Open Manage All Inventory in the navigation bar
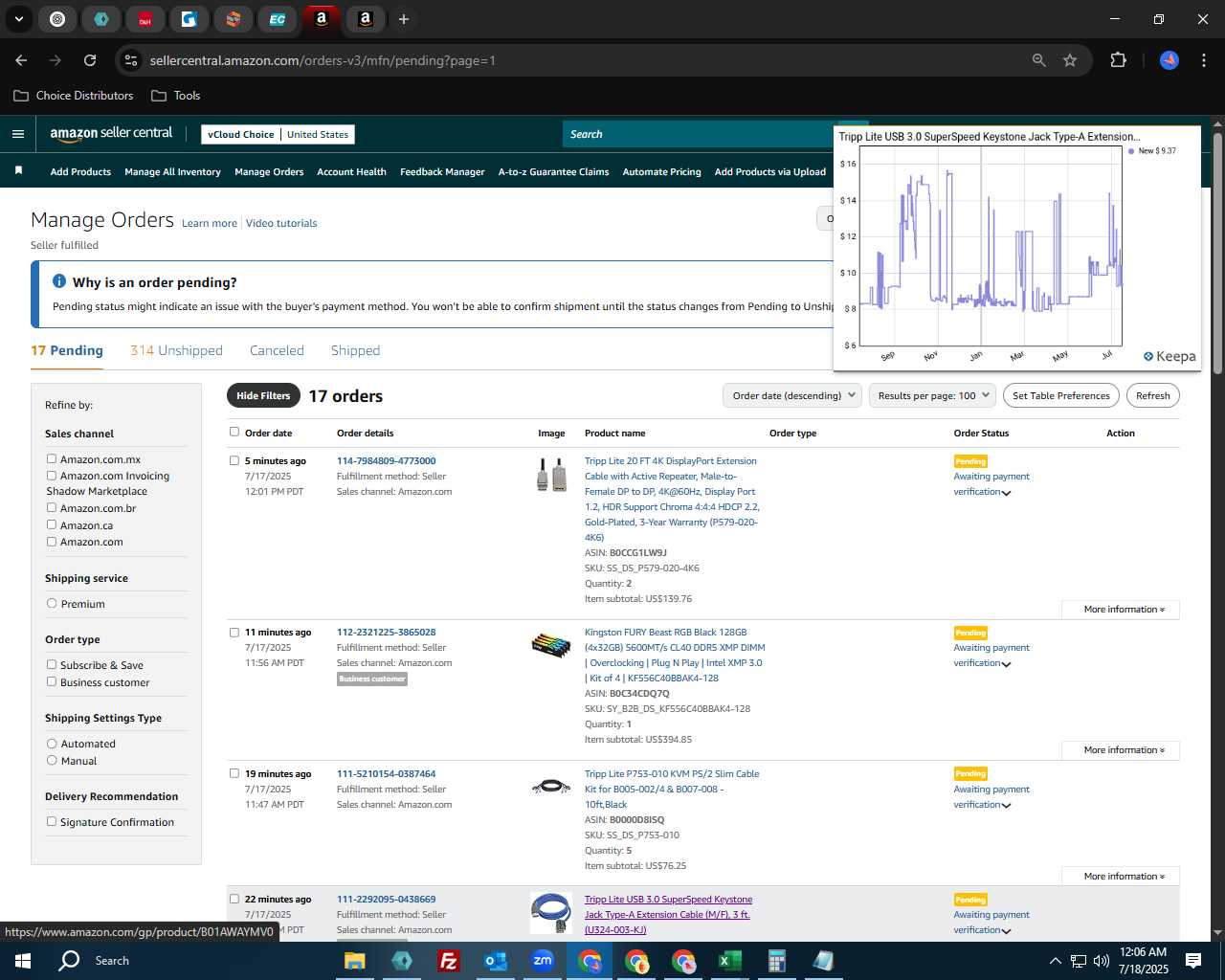The width and height of the screenshot is (1225, 980). click(172, 172)
